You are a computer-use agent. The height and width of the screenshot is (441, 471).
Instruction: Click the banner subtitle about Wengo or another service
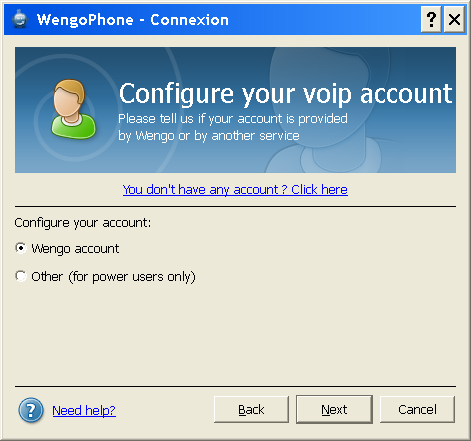click(233, 127)
